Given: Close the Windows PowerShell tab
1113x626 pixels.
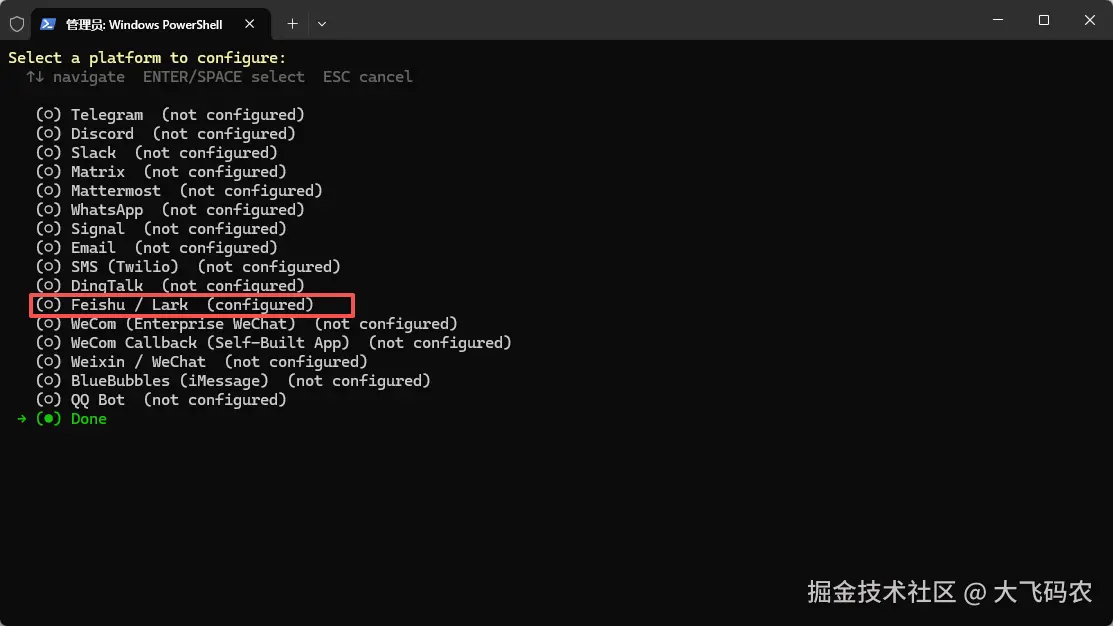Looking at the screenshot, I should 249,24.
